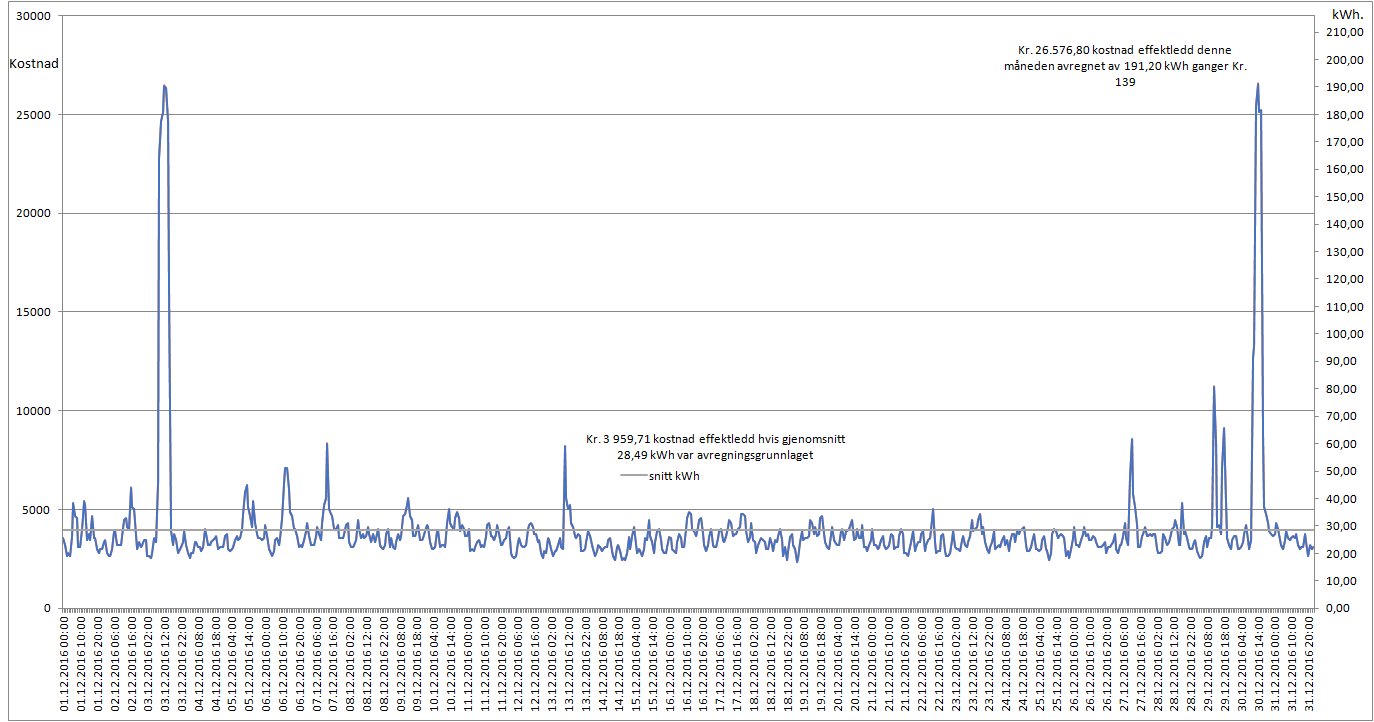Click the peak near 27.12.2016 on the line
Viewport: 1374px width, 722px height.
1131,439
